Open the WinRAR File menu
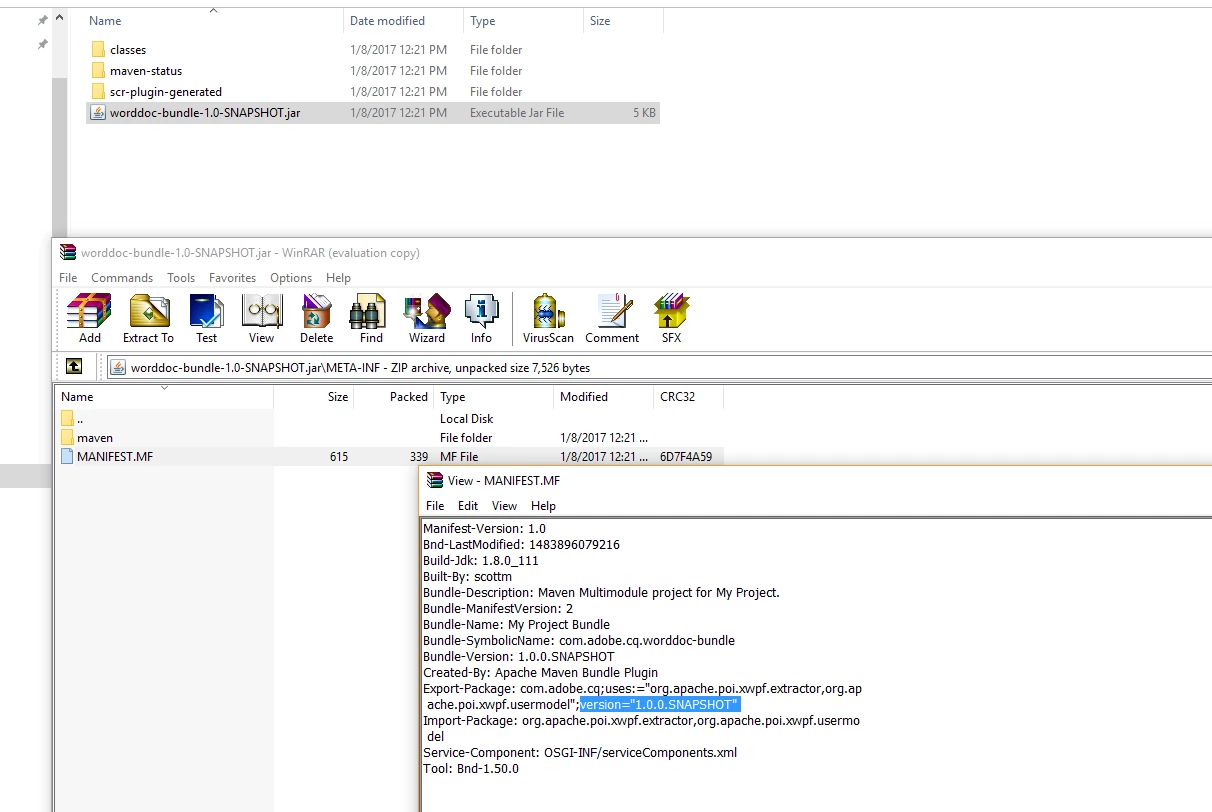This screenshot has height=812, width=1212. tap(68, 278)
